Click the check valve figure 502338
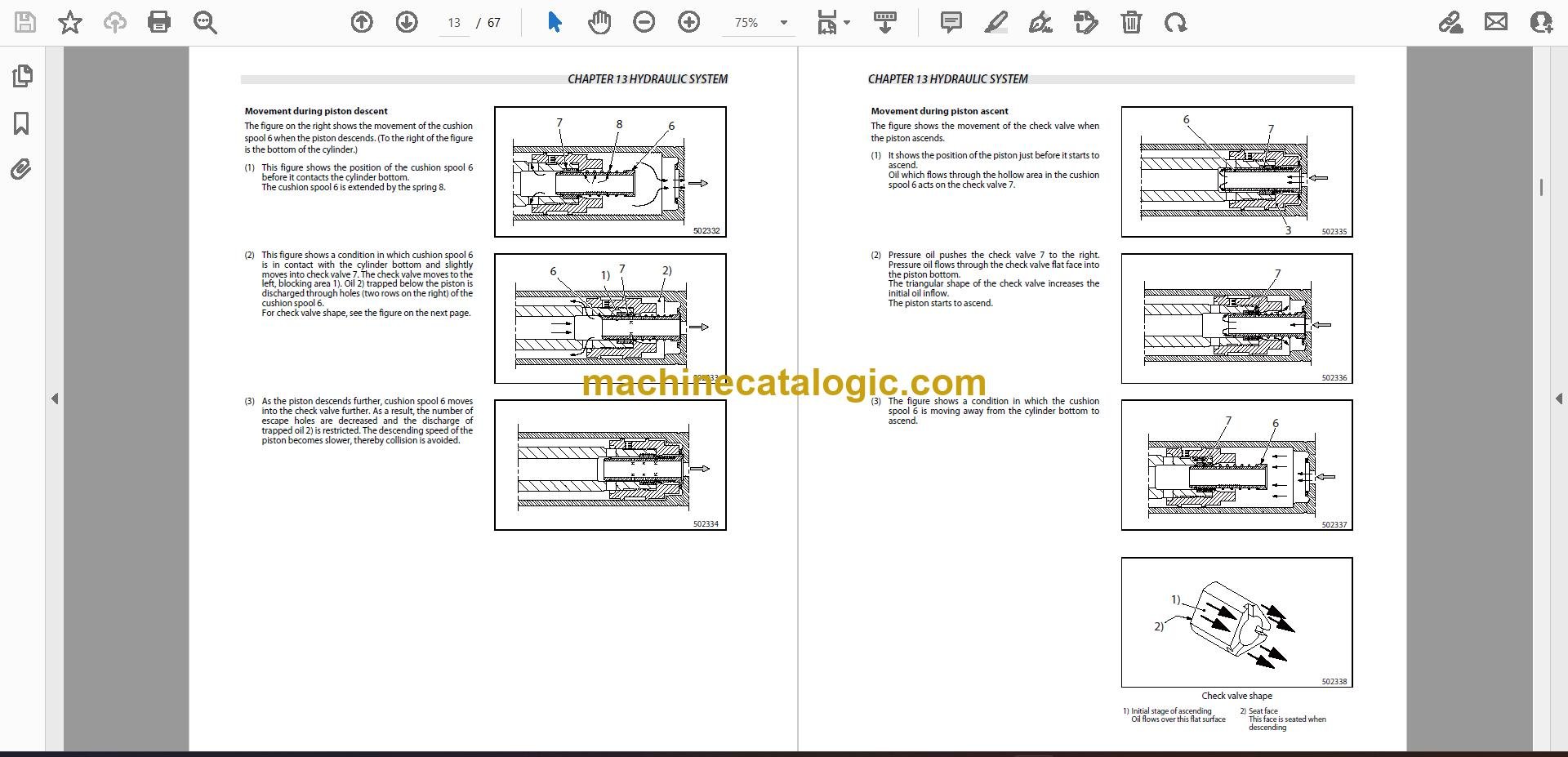Image resolution: width=1568 pixels, height=757 pixels. coord(1236,622)
